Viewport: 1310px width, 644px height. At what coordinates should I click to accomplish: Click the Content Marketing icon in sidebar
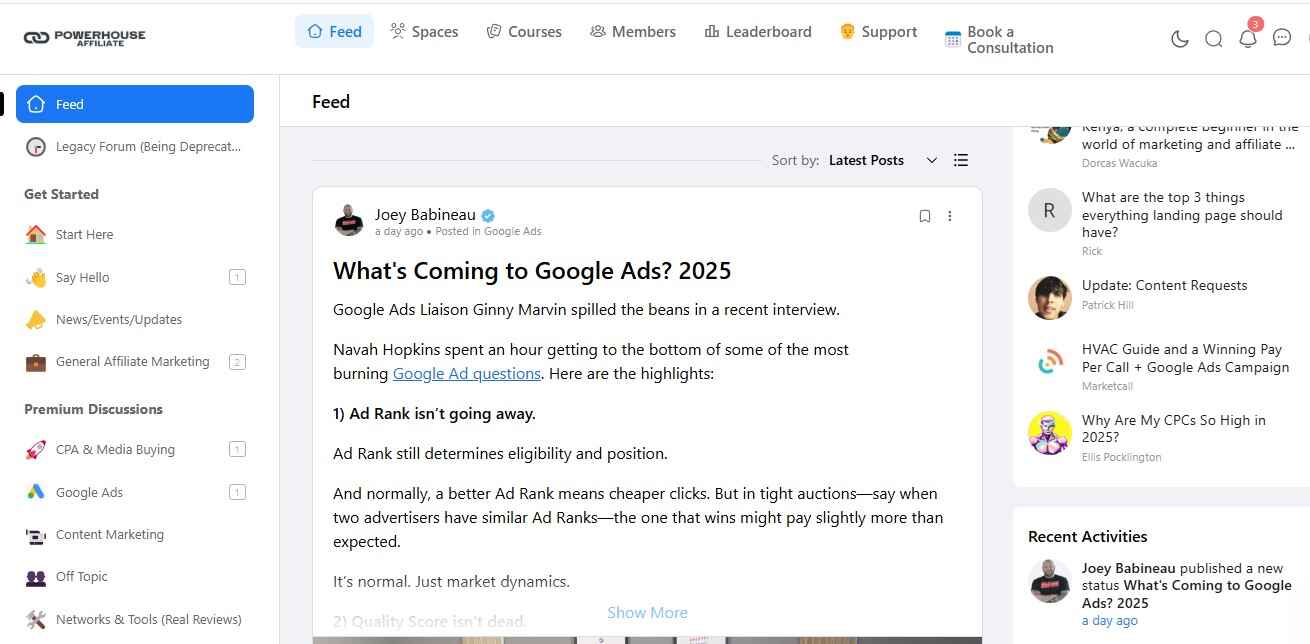click(36, 534)
